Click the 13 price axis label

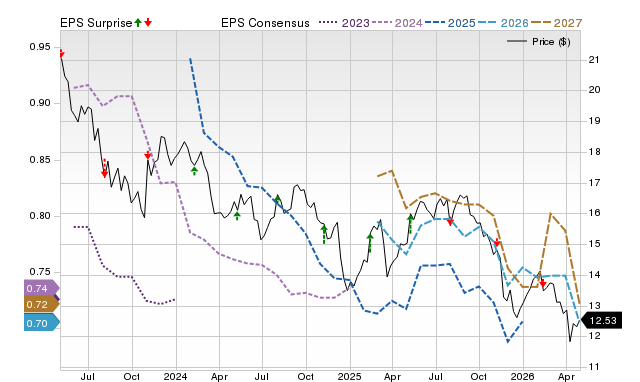tap(594, 305)
